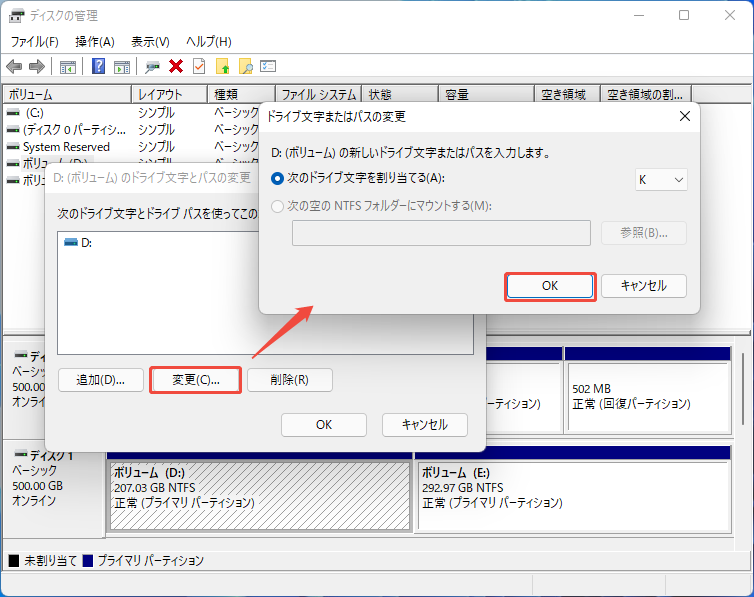Click キャンセル next to the lower OK button
Image resolution: width=754 pixels, height=597 pixels.
[x=425, y=425]
